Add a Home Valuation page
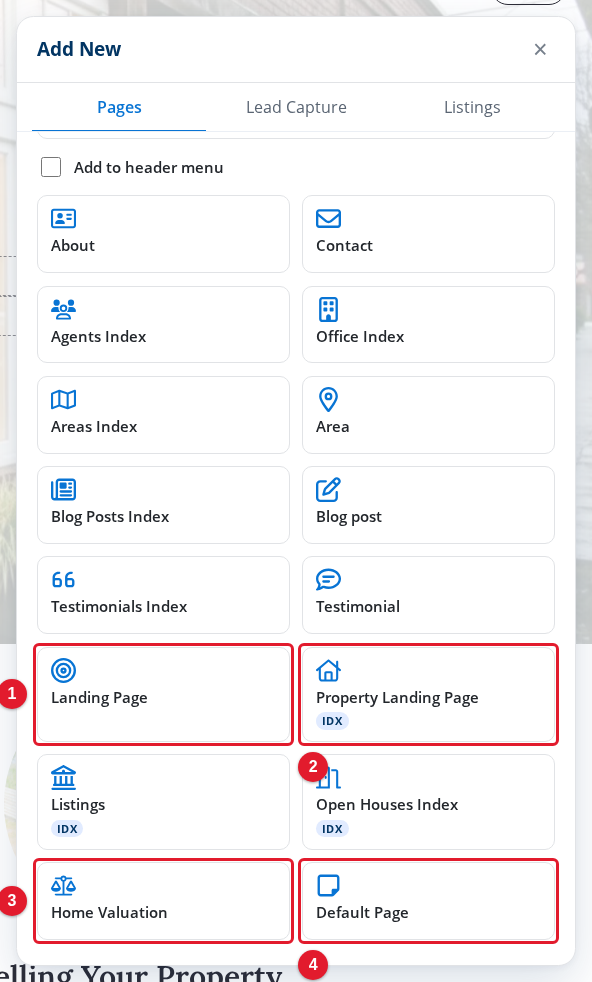Screen dimensions: 592x982 click(x=164, y=901)
